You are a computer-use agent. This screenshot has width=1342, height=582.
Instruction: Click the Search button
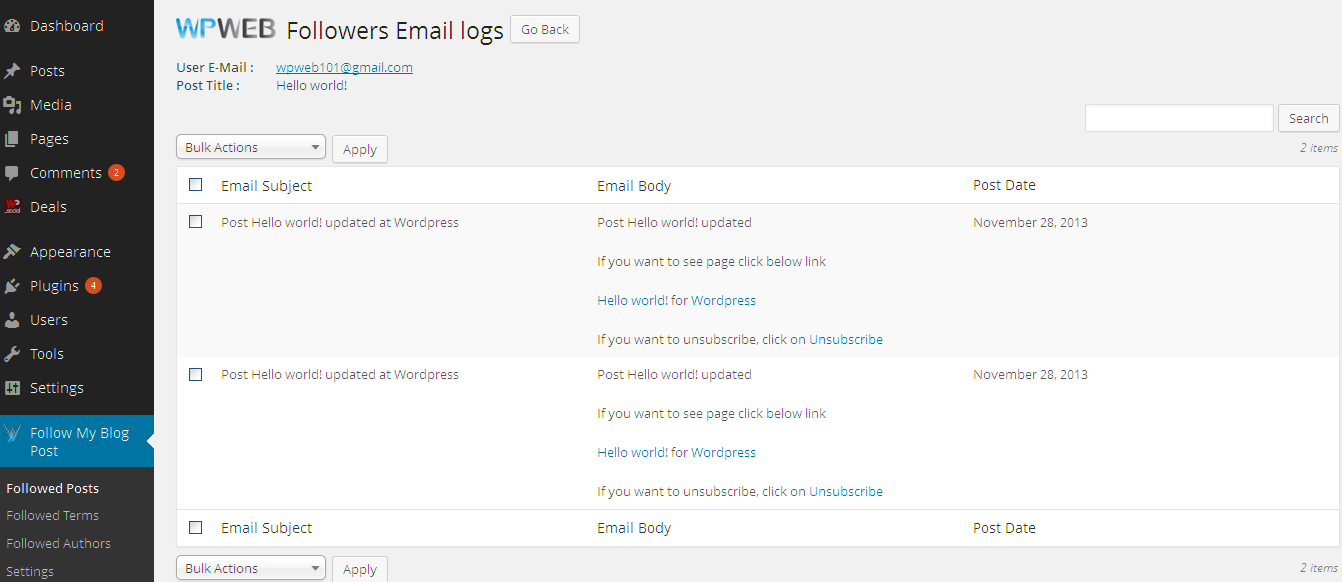click(1308, 118)
